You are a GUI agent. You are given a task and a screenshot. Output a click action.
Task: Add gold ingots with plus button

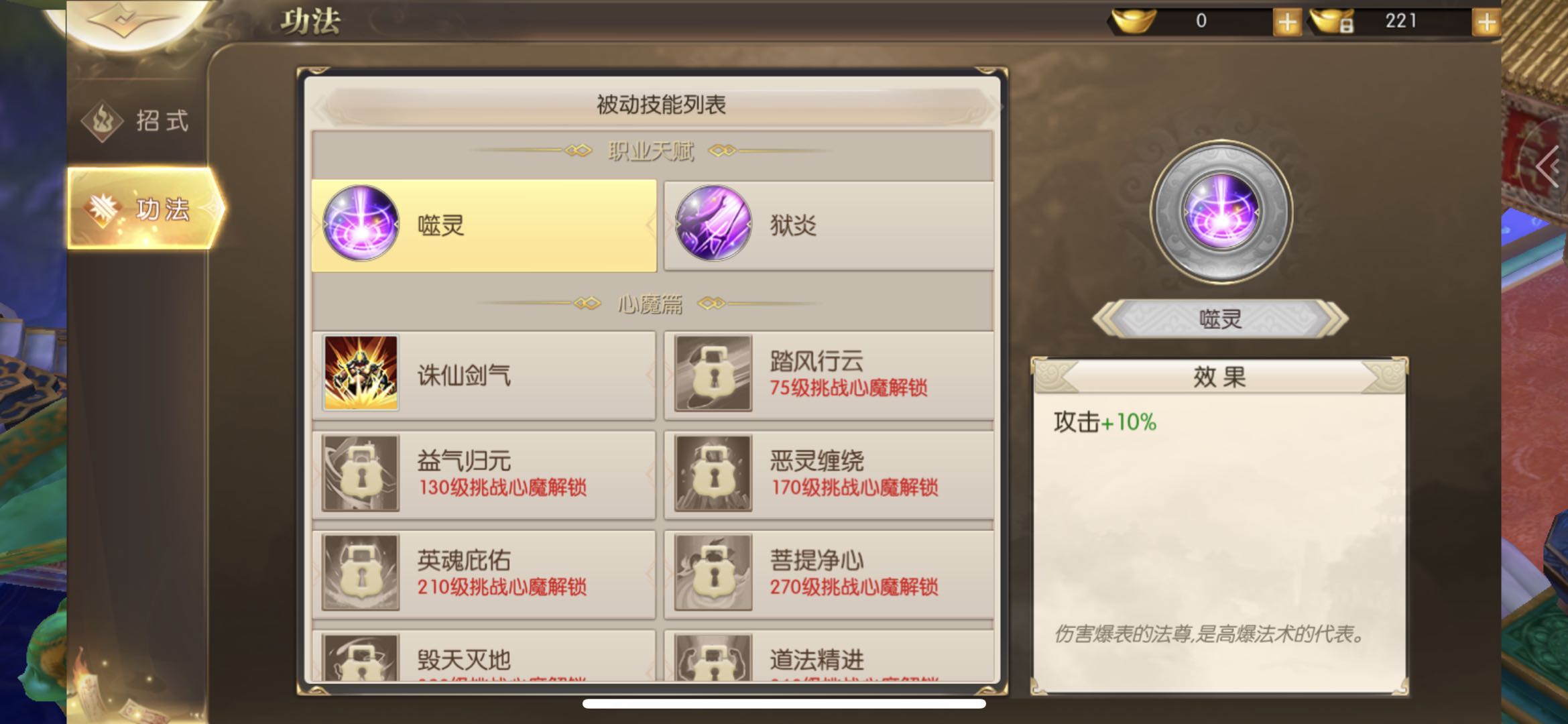(x=1286, y=22)
